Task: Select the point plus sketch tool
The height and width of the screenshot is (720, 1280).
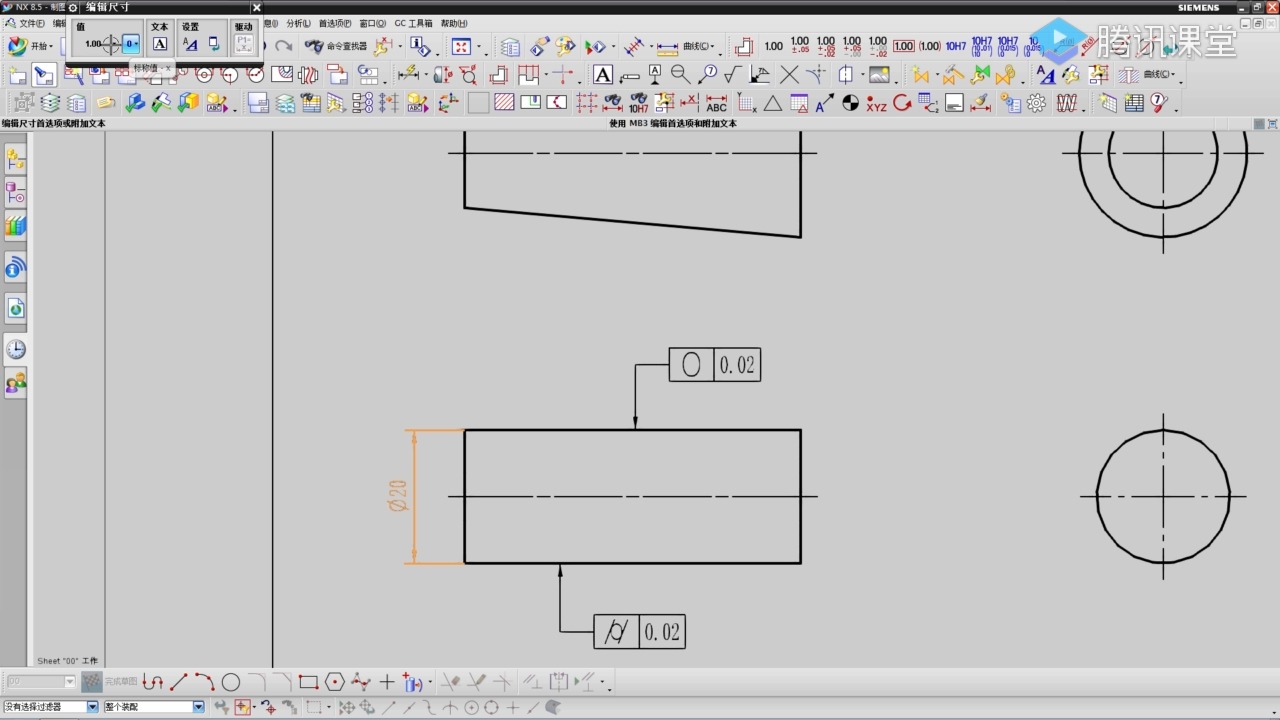Action: click(387, 682)
